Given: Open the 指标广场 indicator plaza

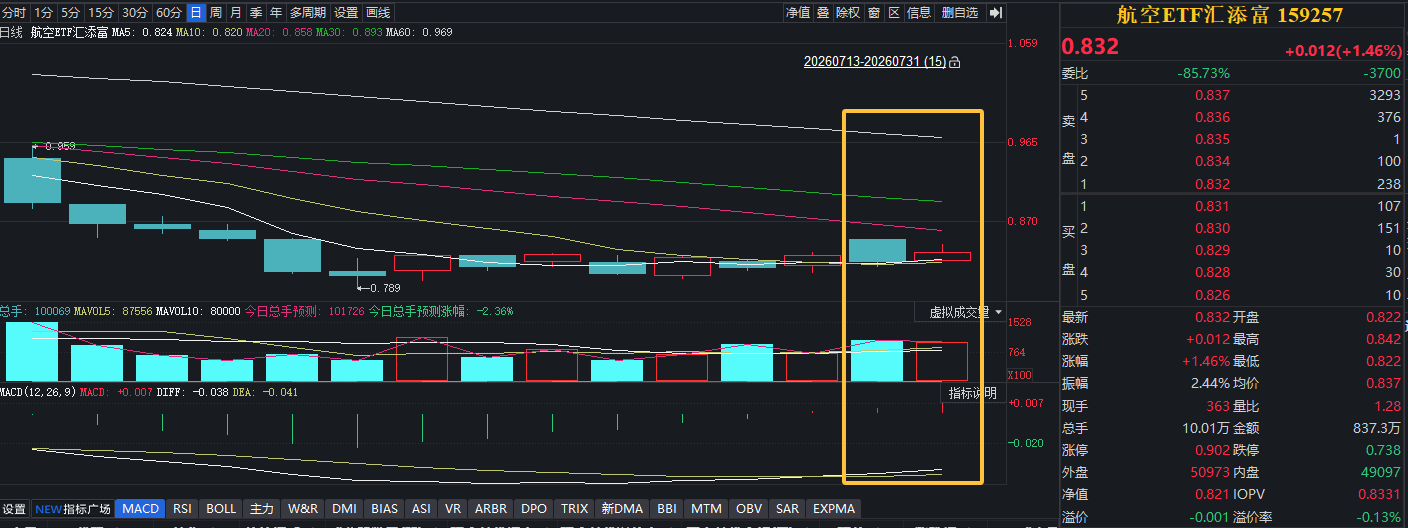Looking at the screenshot, I should pyautogui.click(x=73, y=509).
